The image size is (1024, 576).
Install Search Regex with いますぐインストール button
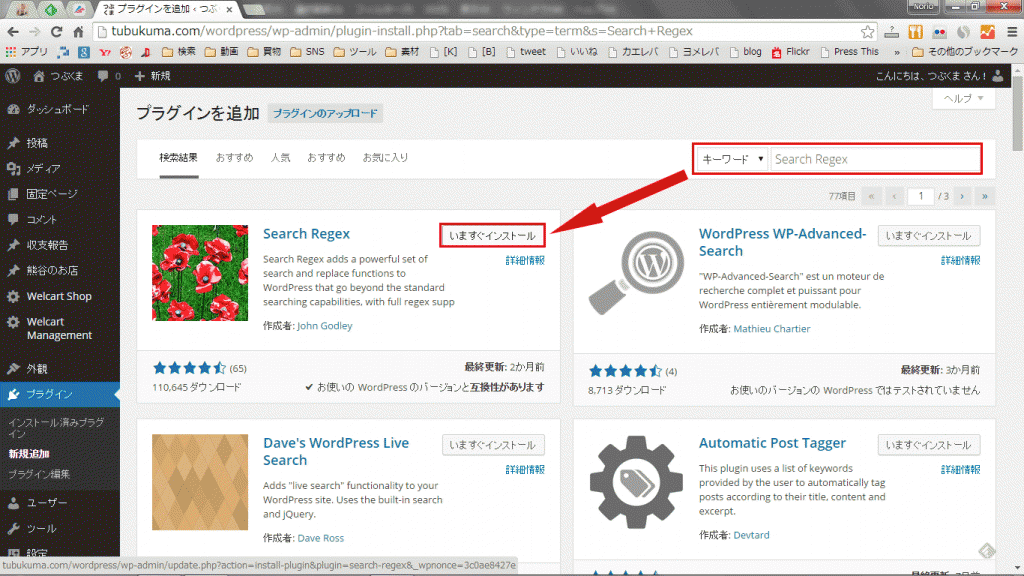click(493, 235)
